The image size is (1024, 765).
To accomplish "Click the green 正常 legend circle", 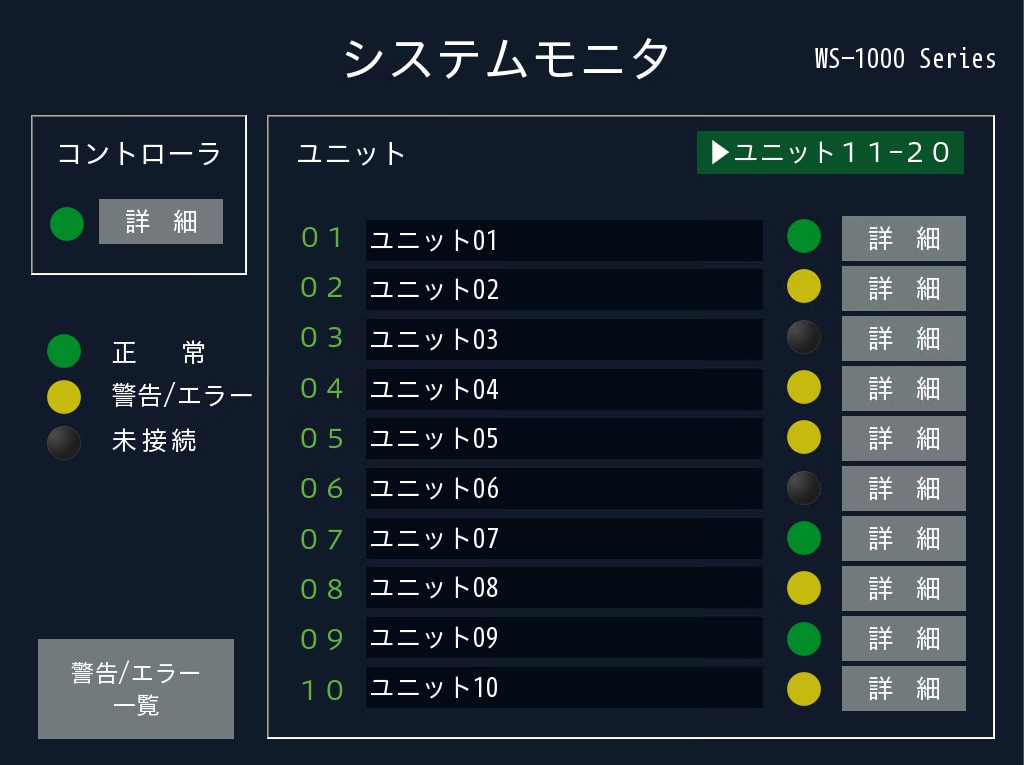I will tap(64, 352).
